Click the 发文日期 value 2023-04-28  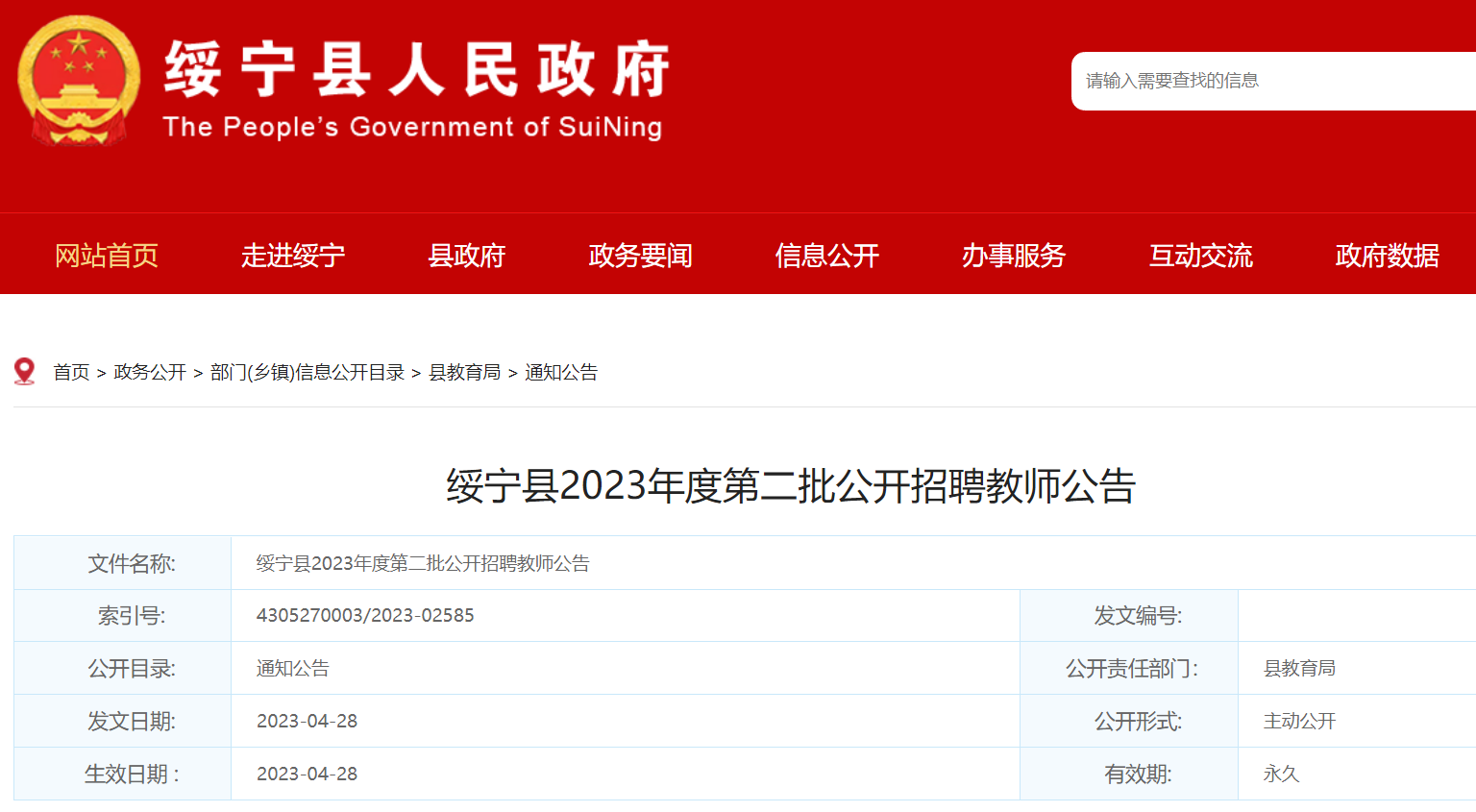[307, 721]
